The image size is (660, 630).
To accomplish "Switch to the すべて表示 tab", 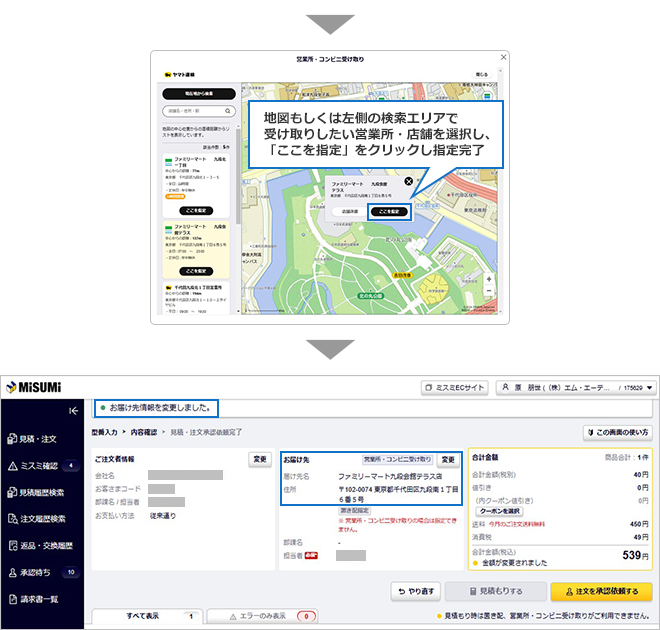I will [147, 616].
